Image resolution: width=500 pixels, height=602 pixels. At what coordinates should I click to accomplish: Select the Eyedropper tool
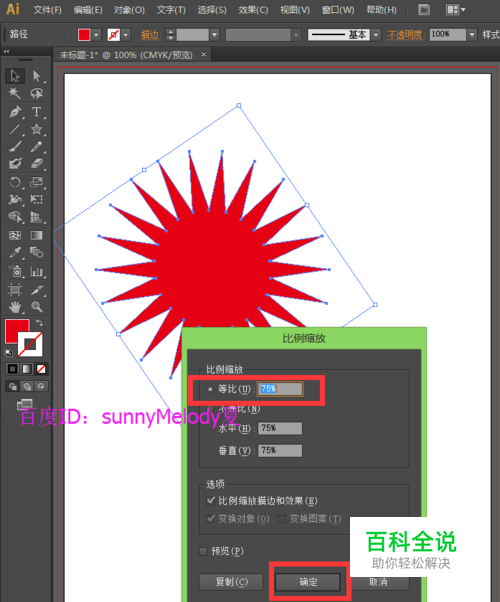pyautogui.click(x=15, y=253)
